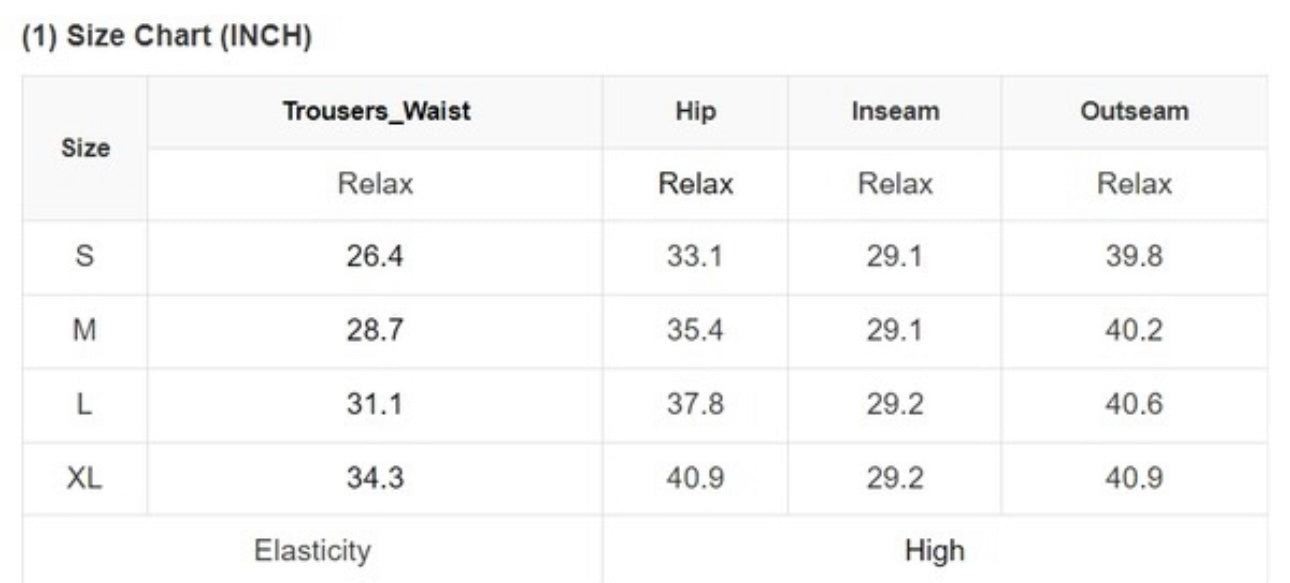Select the Outseam column header
1290x583 pixels.
(1134, 111)
